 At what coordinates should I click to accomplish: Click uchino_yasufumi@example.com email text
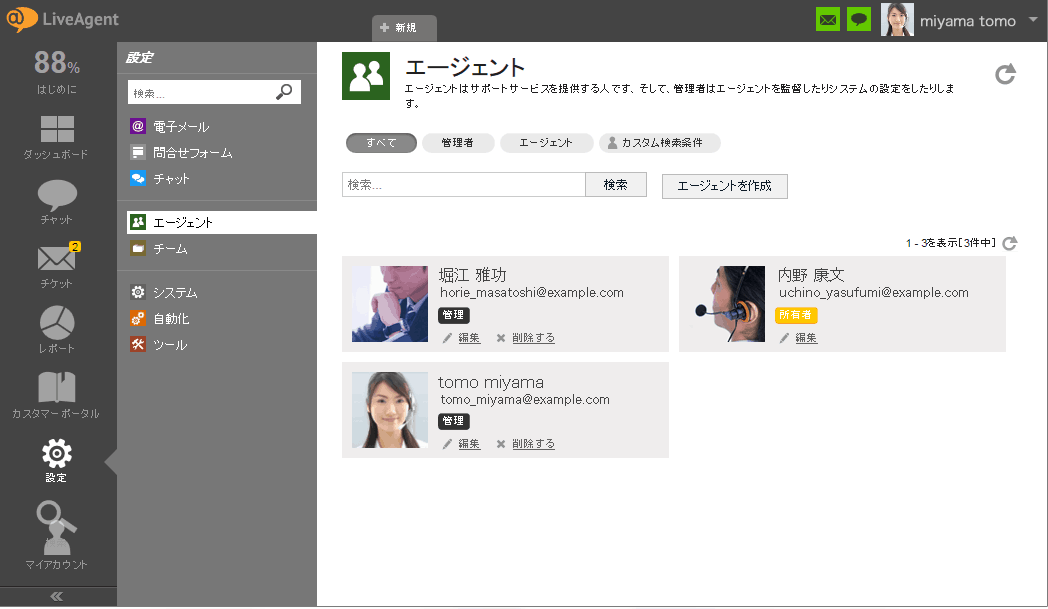point(874,293)
